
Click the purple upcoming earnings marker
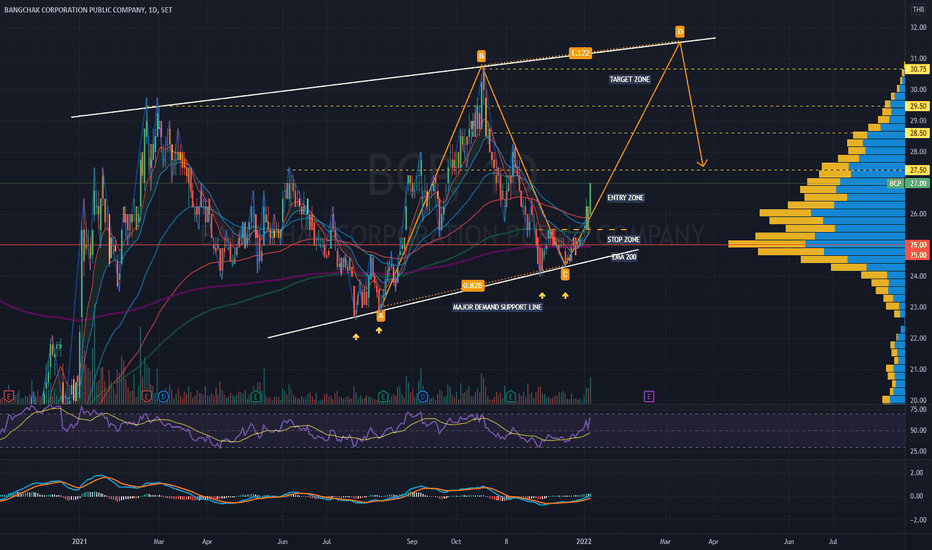tap(649, 396)
